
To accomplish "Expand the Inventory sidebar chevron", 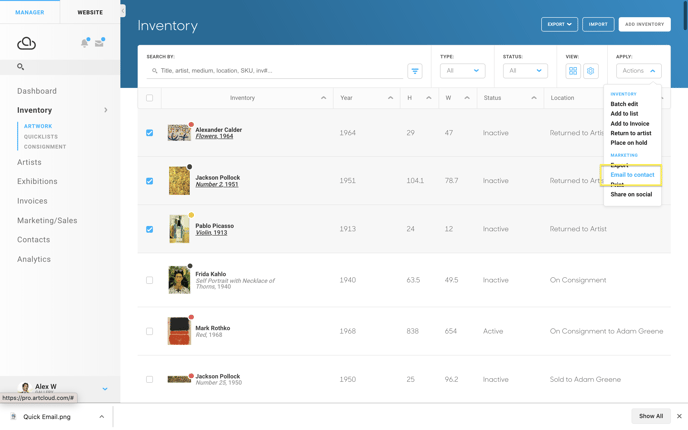I will 106,110.
